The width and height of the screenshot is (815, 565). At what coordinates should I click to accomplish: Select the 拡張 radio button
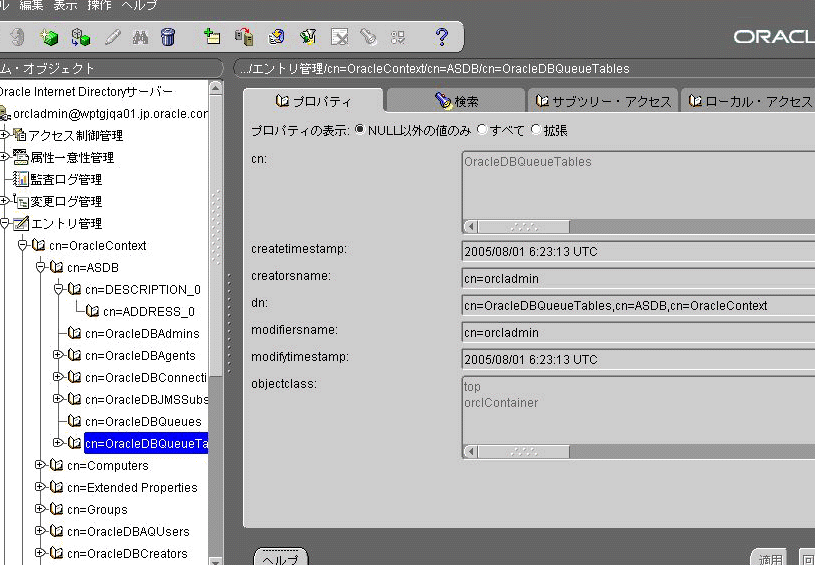tap(535, 129)
